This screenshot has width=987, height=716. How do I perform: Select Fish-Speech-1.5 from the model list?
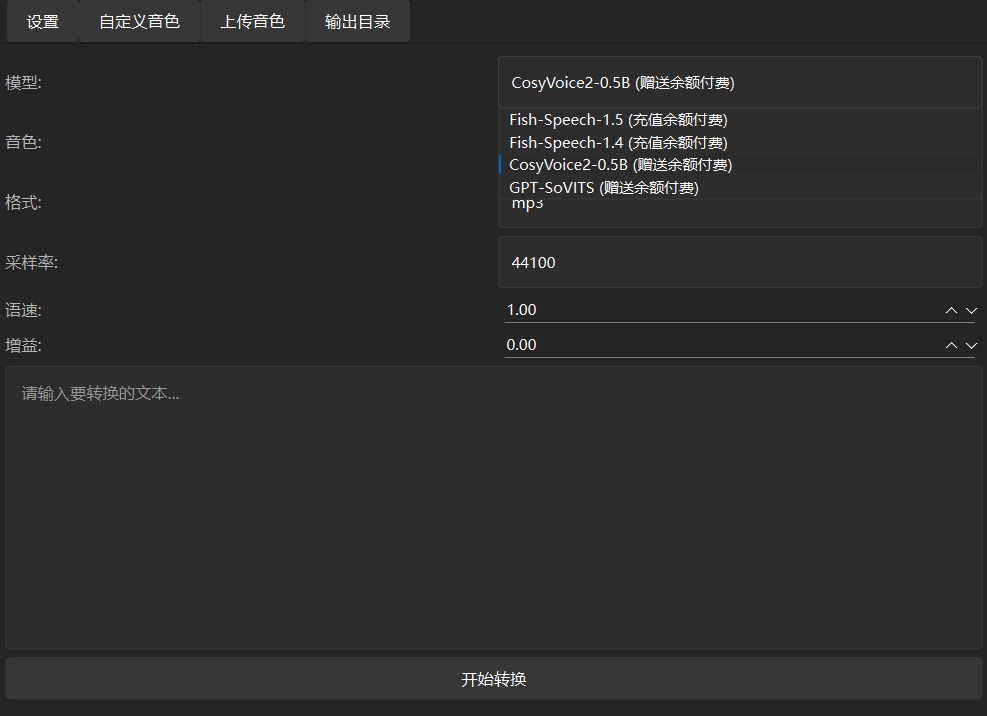pos(740,120)
